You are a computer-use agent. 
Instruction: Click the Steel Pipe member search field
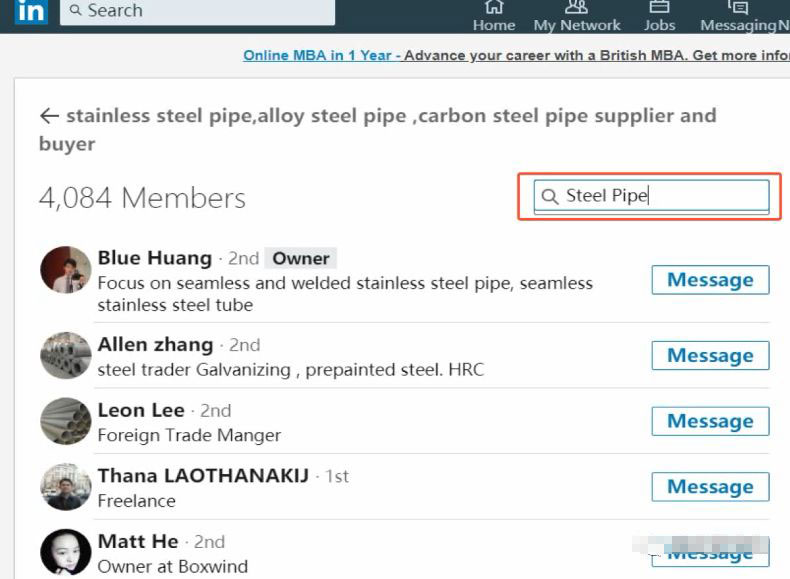coord(660,196)
